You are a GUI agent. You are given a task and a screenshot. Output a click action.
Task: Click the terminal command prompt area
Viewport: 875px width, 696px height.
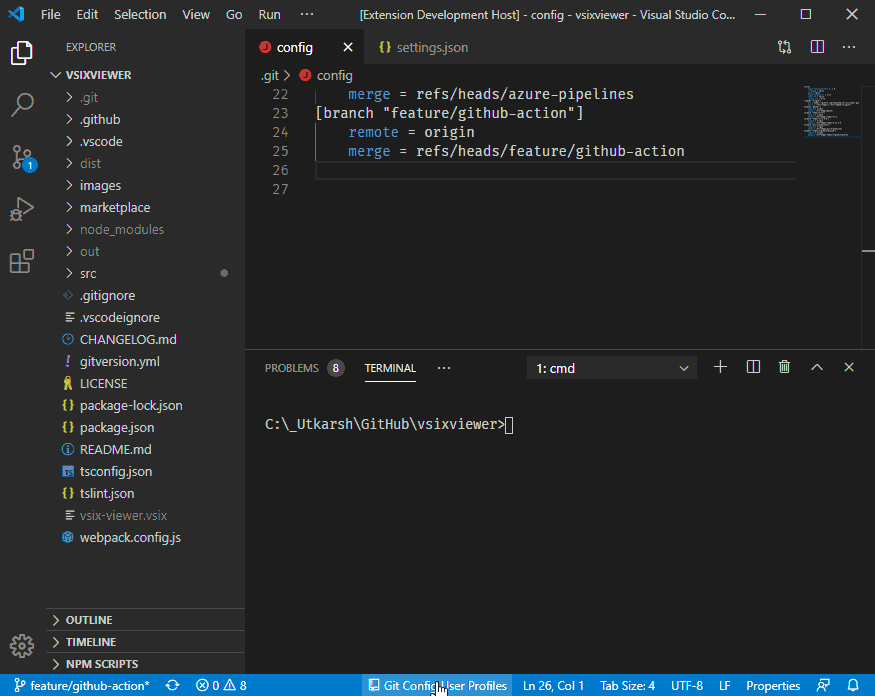pyautogui.click(x=389, y=425)
